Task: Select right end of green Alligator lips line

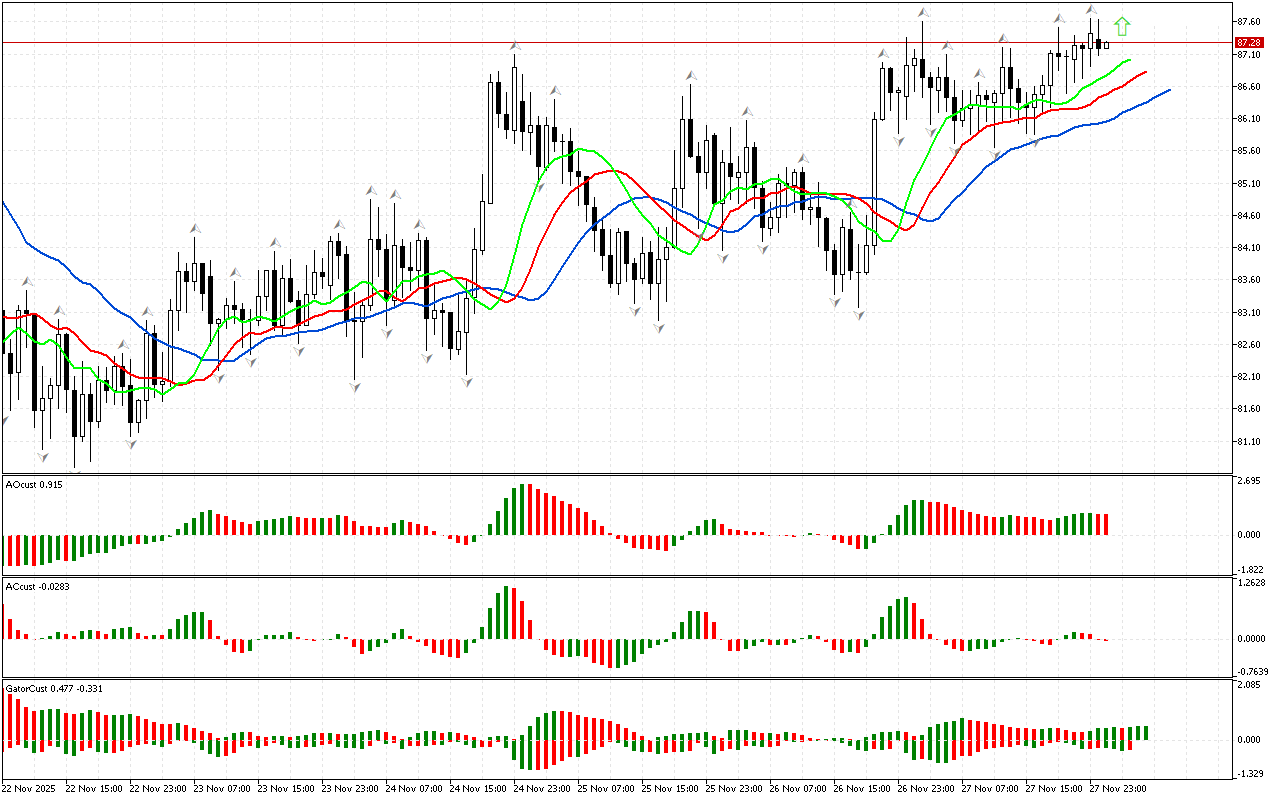Action: pyautogui.click(x=1129, y=61)
